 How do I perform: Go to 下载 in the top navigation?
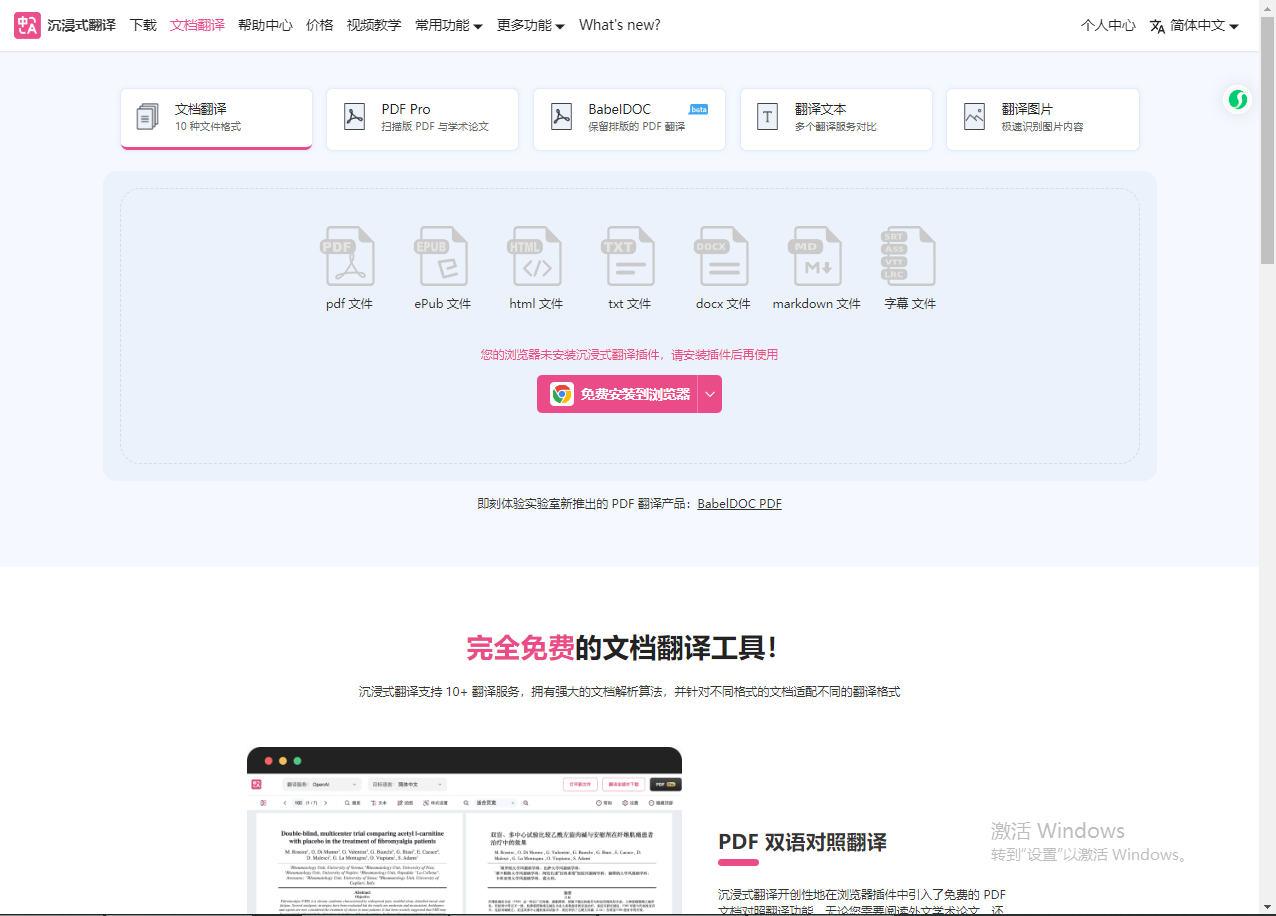point(143,25)
